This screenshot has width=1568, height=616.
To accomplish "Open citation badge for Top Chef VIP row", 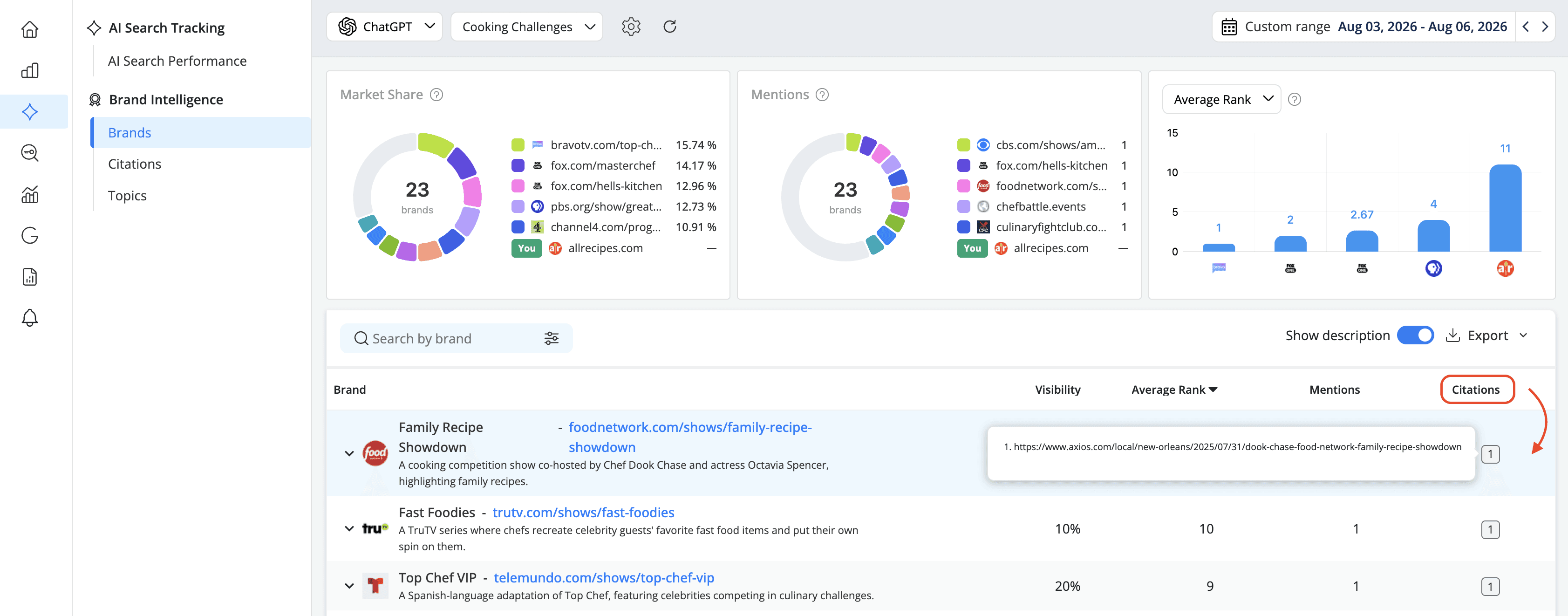I will [1490, 587].
